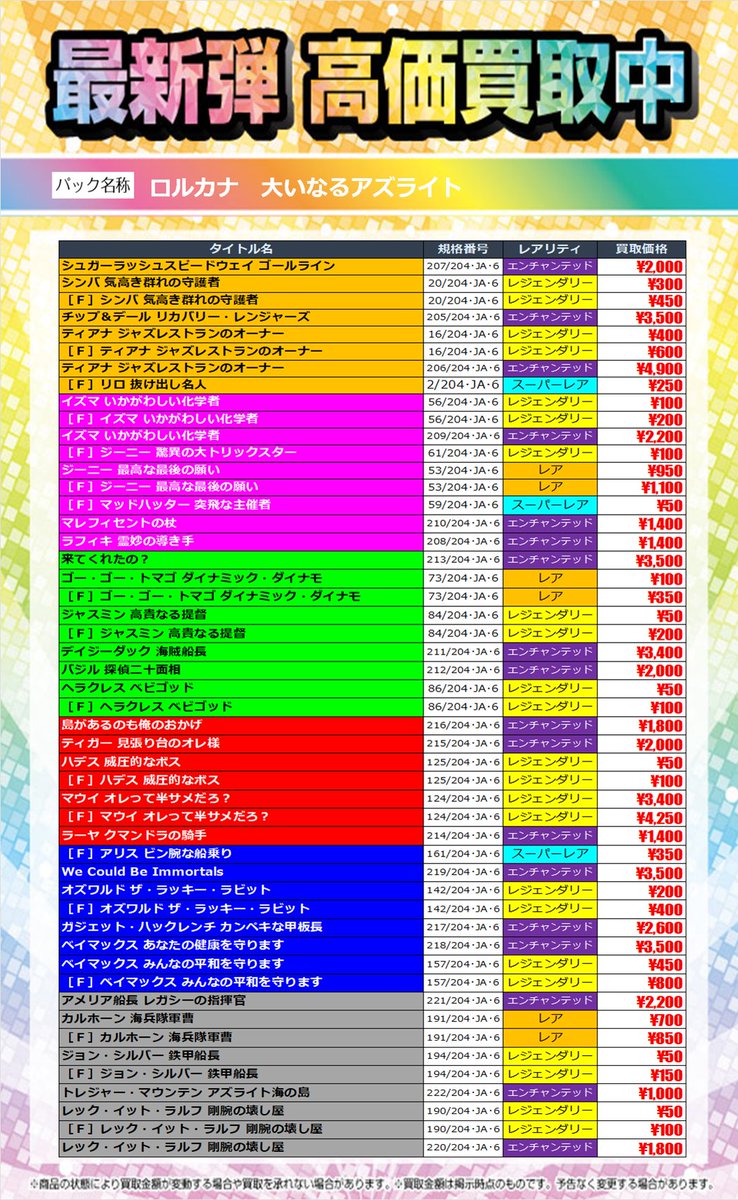Viewport: 738px width, 1200px height.
Task: Select card number 221/204·JA·6
Action: click(463, 1001)
